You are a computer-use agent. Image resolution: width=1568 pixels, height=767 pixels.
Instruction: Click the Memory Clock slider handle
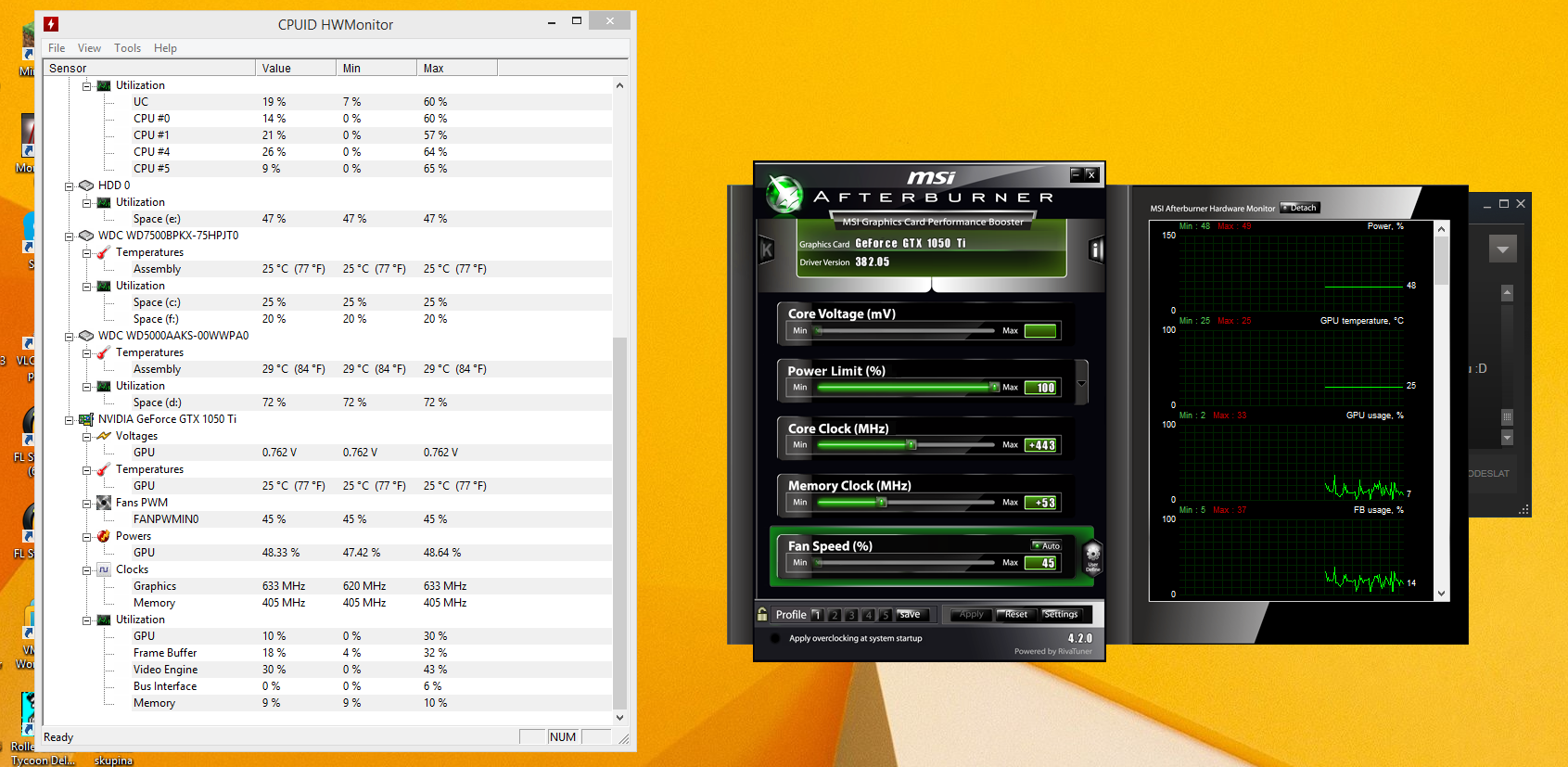coord(882,503)
